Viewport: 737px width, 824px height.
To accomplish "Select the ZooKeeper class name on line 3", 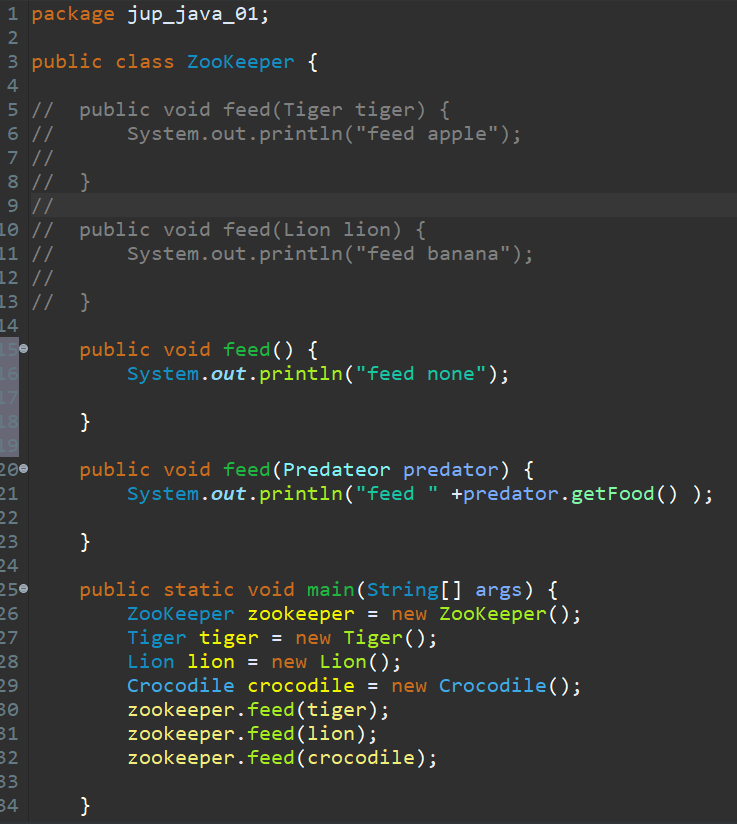I will tap(241, 62).
